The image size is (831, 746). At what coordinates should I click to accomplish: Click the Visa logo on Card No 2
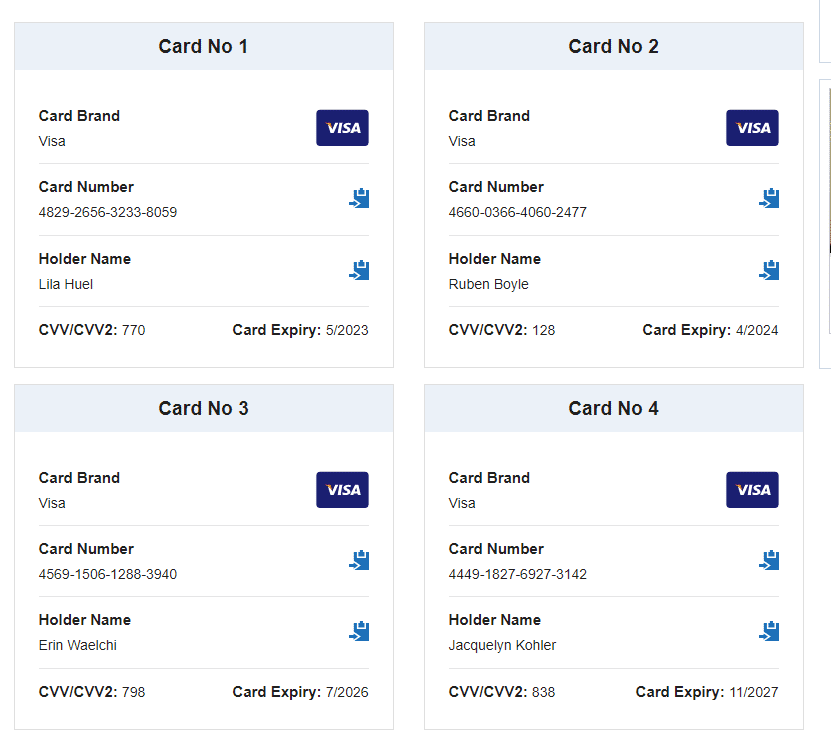coord(752,128)
